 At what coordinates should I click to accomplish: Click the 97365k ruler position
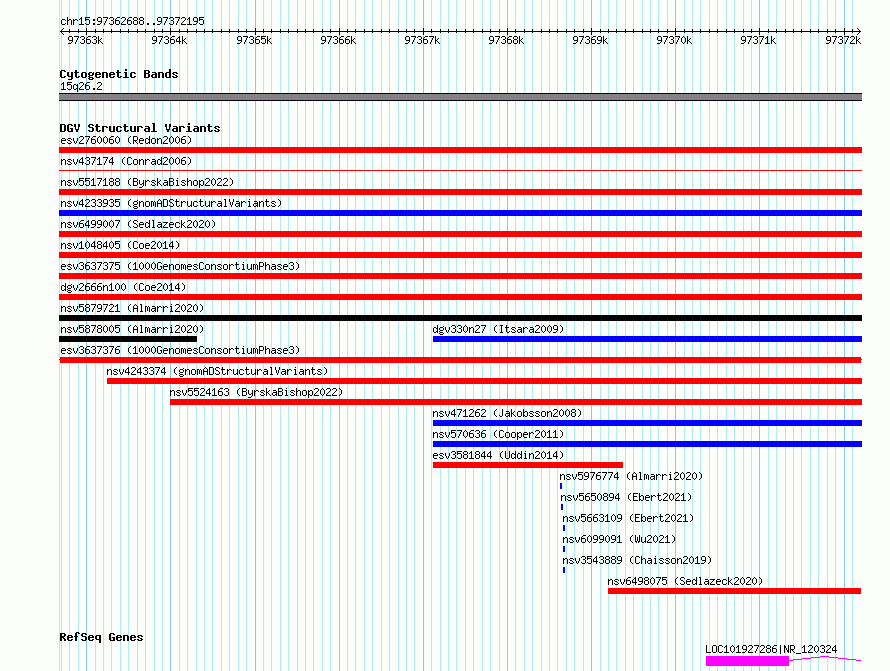[x=254, y=40]
